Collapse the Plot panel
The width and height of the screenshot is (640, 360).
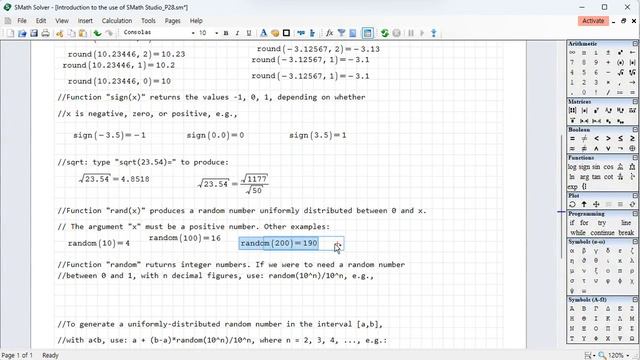[x=635, y=196]
